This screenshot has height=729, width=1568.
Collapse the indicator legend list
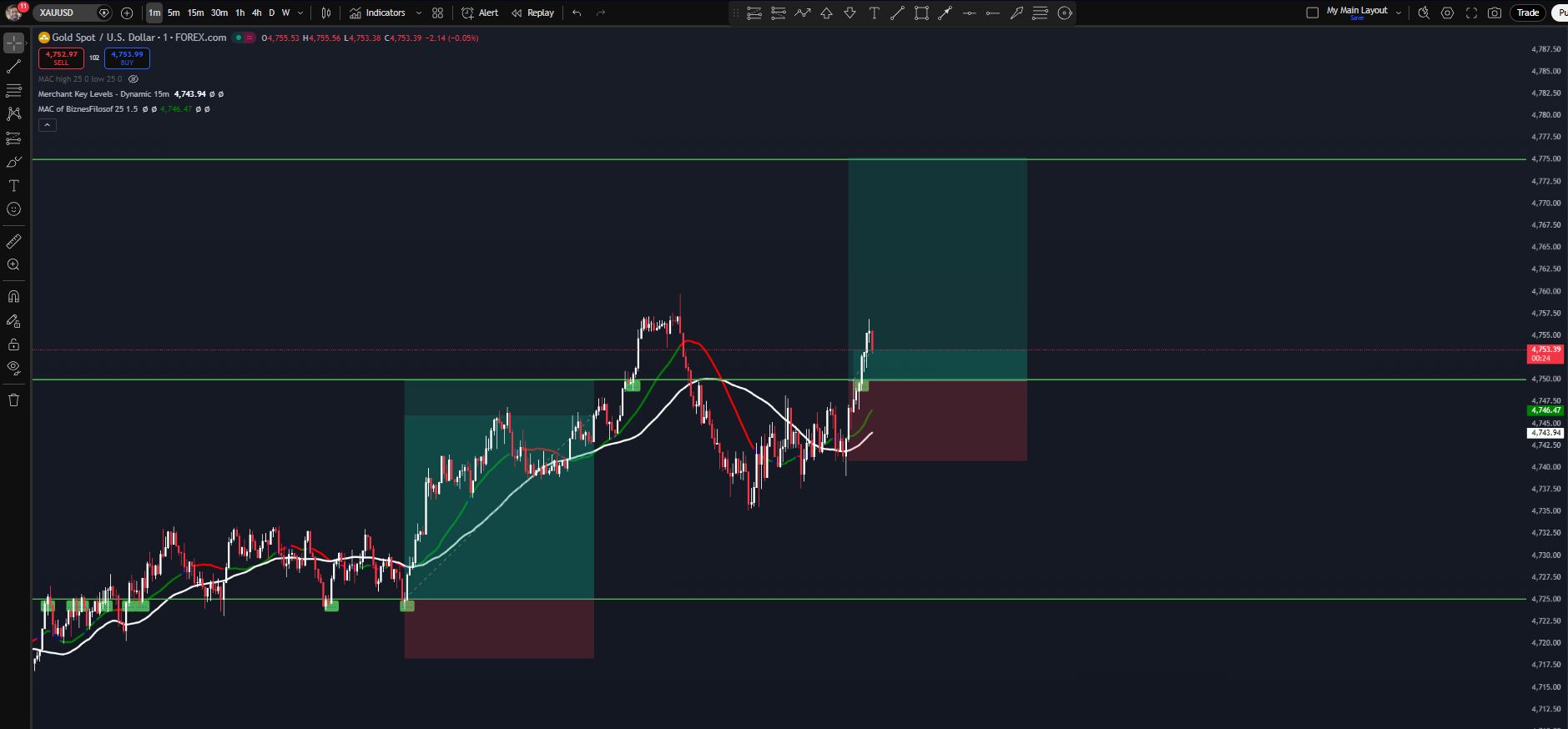(48, 125)
